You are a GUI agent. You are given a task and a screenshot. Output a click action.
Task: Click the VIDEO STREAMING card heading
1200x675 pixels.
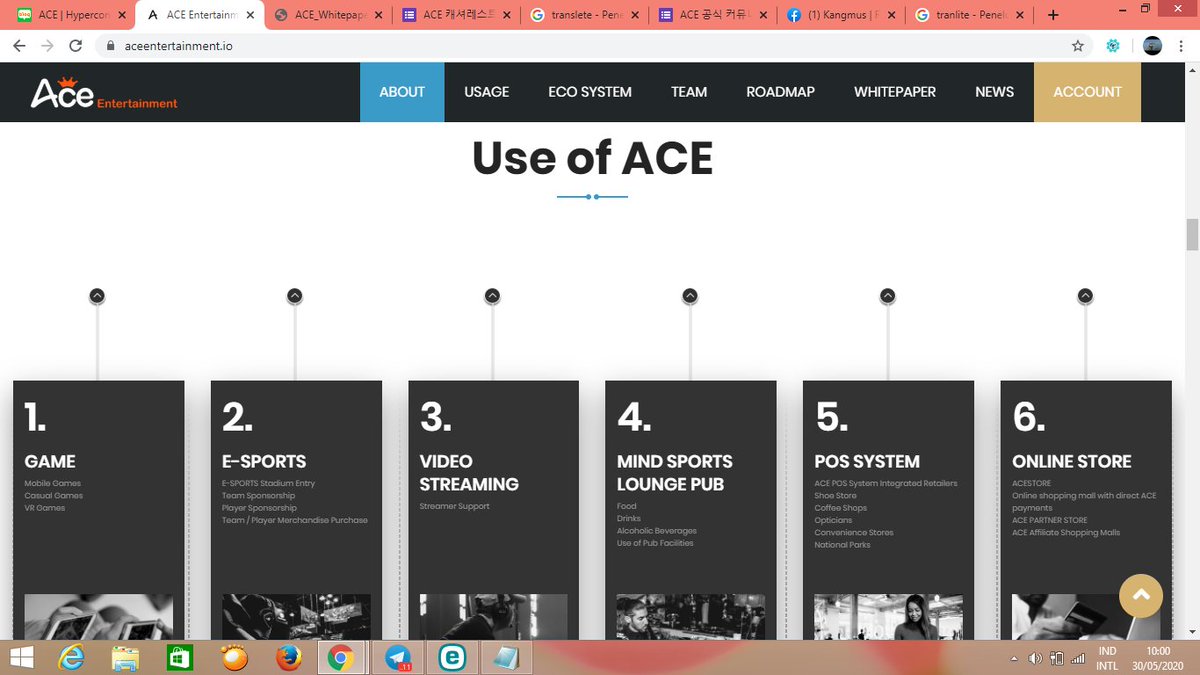(469, 473)
